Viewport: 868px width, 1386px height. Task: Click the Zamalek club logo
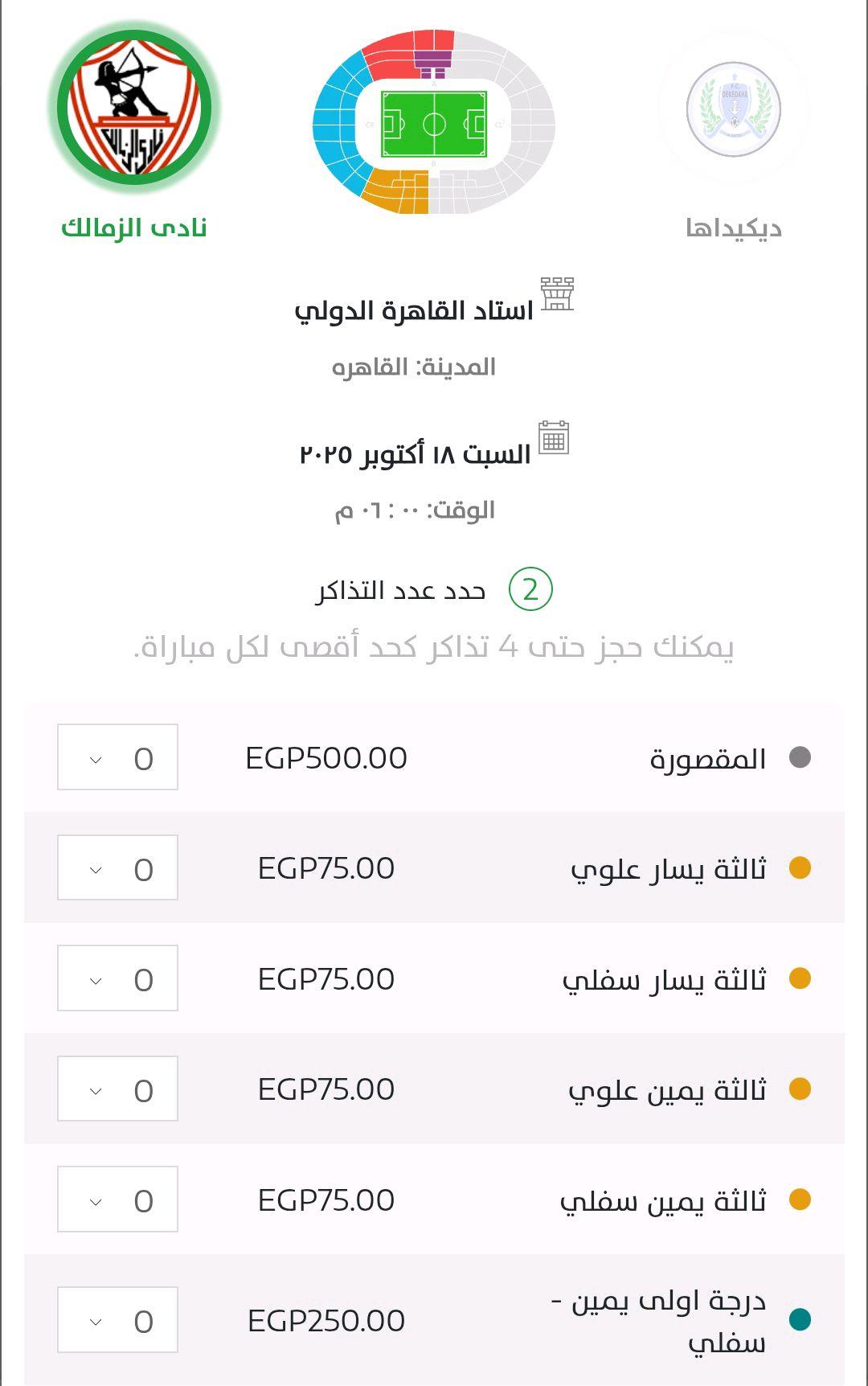coord(134,107)
